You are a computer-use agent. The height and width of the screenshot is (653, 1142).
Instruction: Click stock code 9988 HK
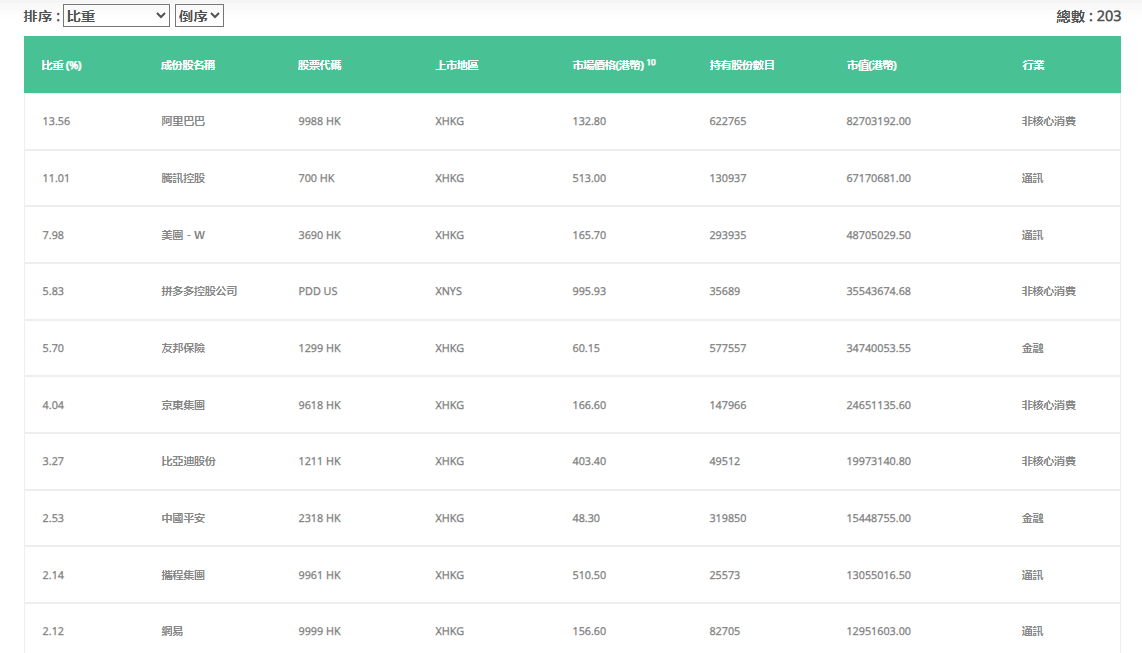click(320, 122)
